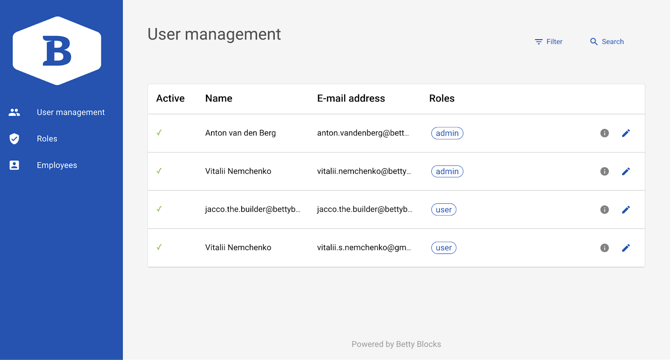Viewport: 670px width, 360px height.
Task: Open info for Anton van den Berg
Action: pos(604,133)
